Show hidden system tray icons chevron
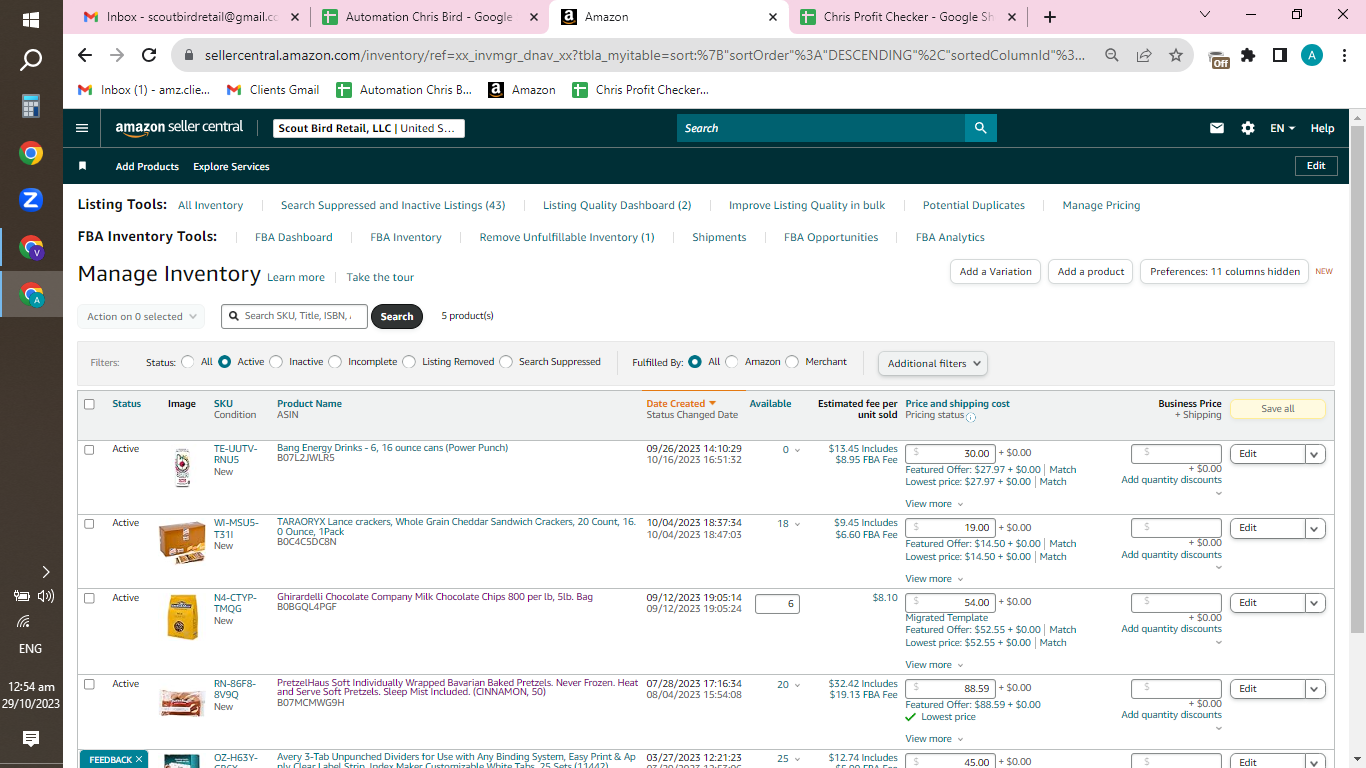Screen dimensions: 1366x768 point(45,572)
